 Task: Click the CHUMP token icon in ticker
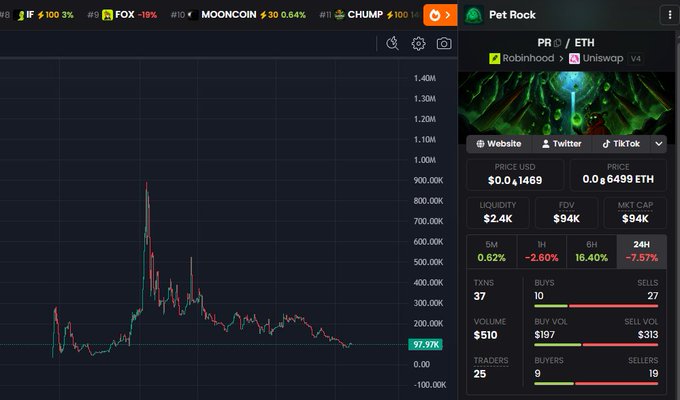click(x=340, y=15)
